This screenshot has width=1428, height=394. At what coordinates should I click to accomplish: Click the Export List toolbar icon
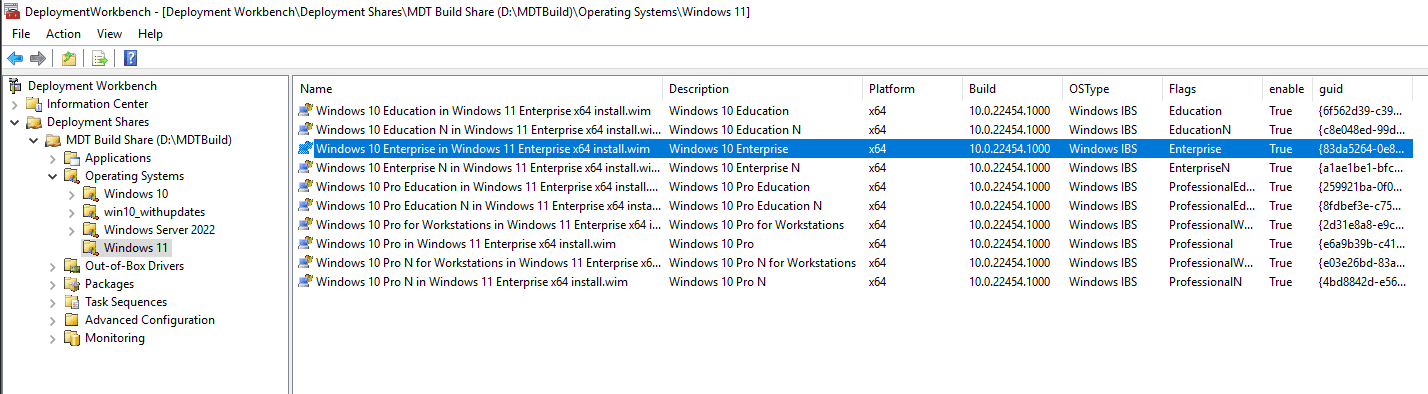(100, 58)
